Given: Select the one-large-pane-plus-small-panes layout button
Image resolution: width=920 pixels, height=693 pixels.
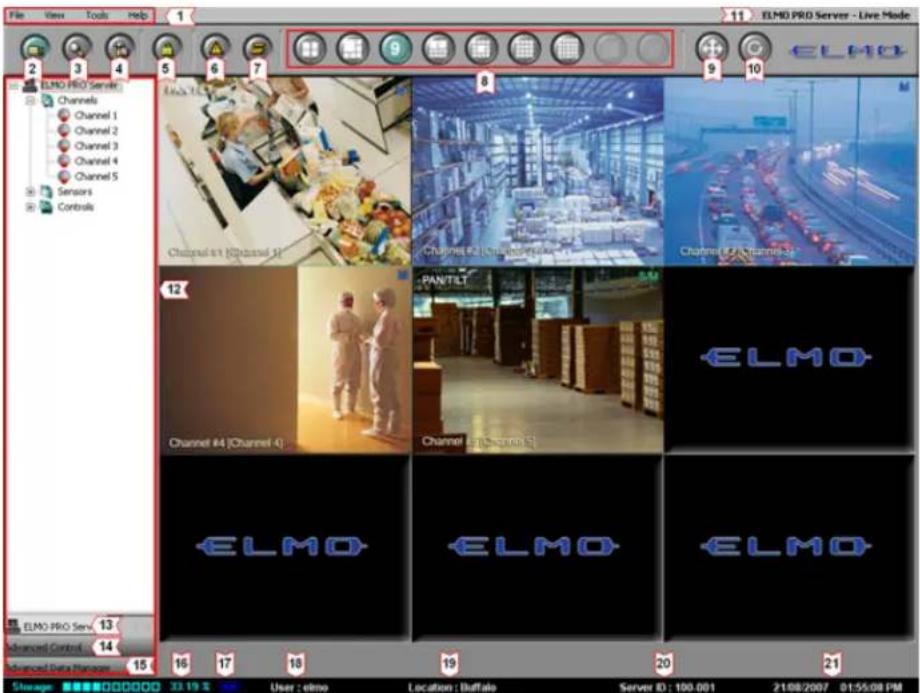Looking at the screenshot, I should 353,48.
